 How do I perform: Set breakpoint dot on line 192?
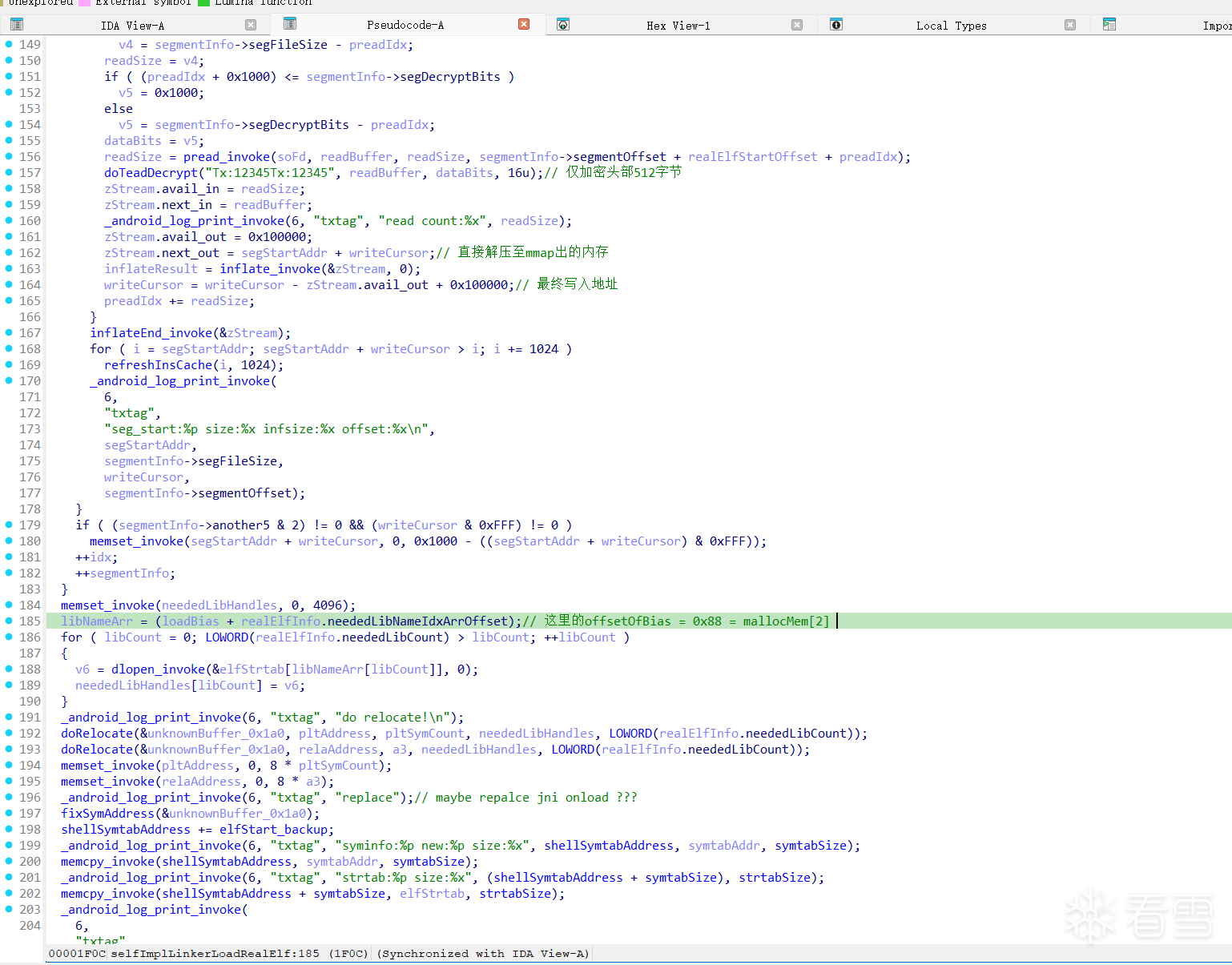click(x=9, y=733)
